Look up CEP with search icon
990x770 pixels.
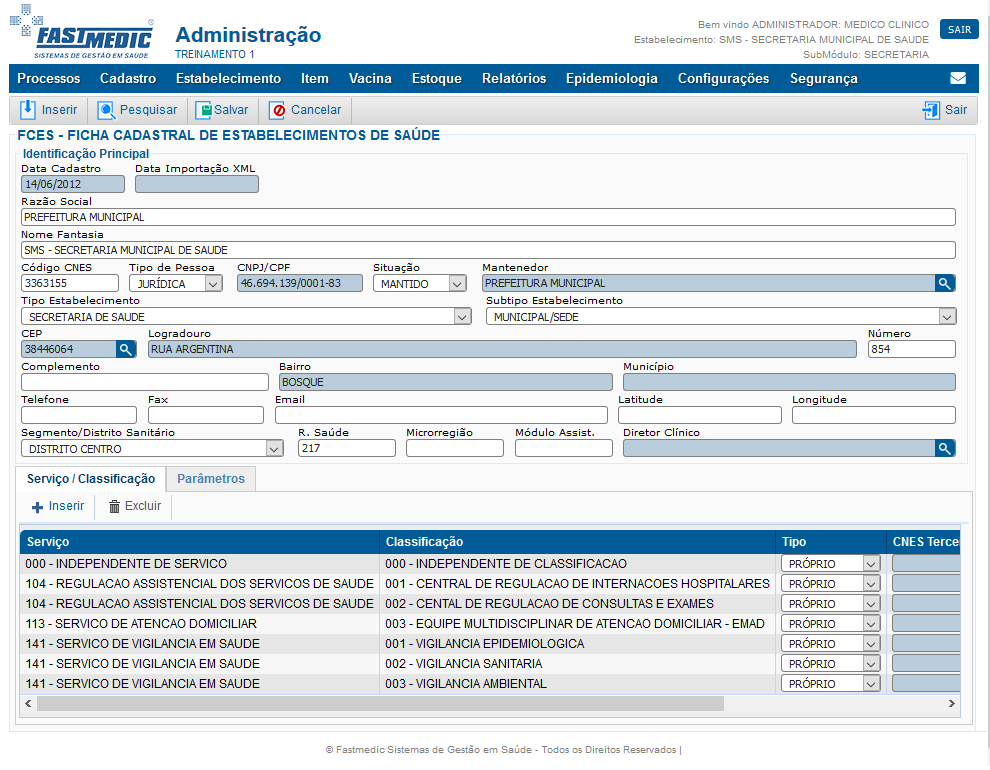(126, 349)
